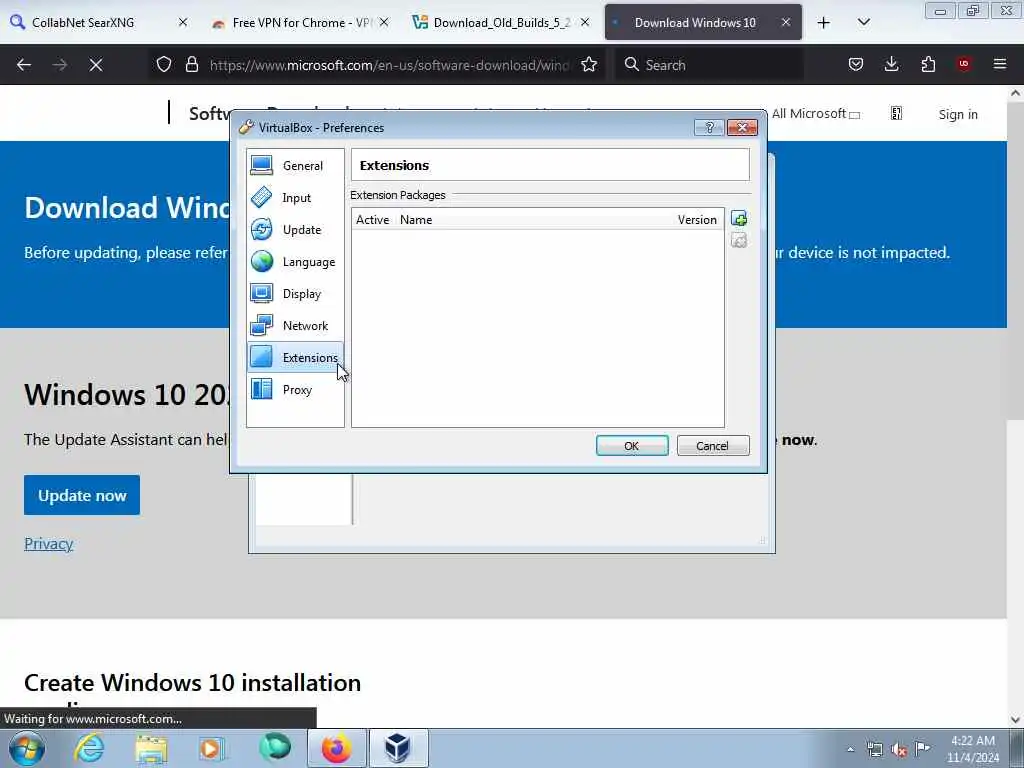Open the tracking protection shield icon
This screenshot has height=768, width=1024.
click(164, 64)
